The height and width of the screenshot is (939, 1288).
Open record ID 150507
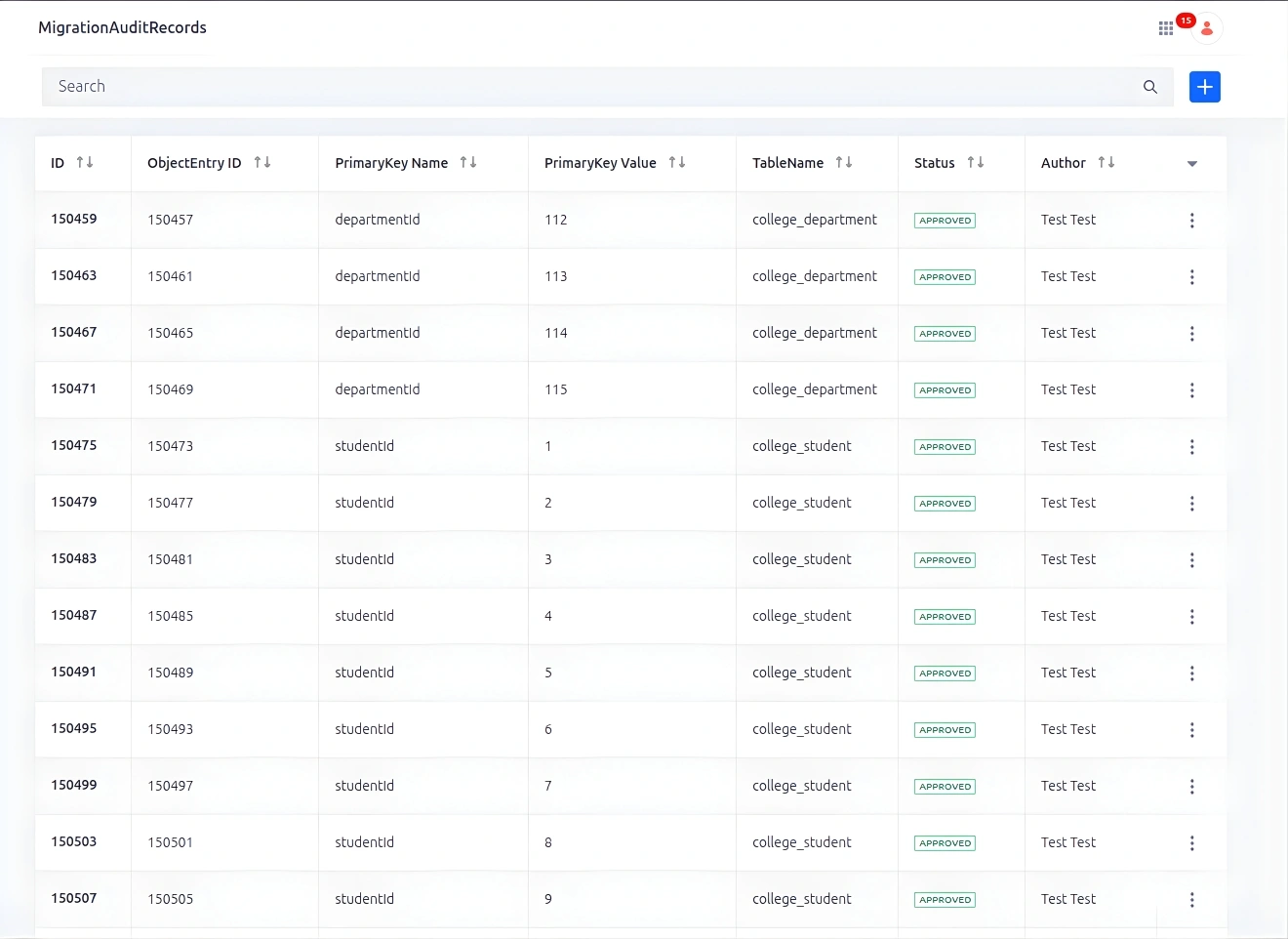74,898
